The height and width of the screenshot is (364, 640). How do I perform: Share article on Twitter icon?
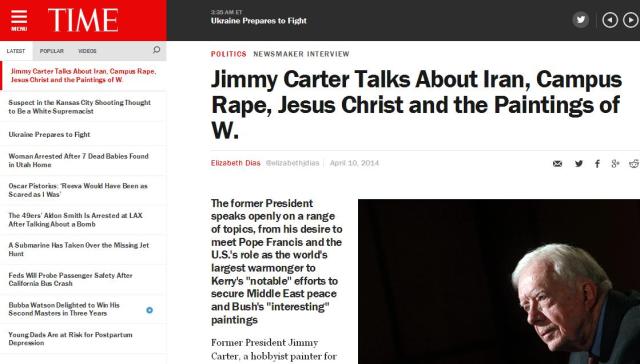click(579, 164)
